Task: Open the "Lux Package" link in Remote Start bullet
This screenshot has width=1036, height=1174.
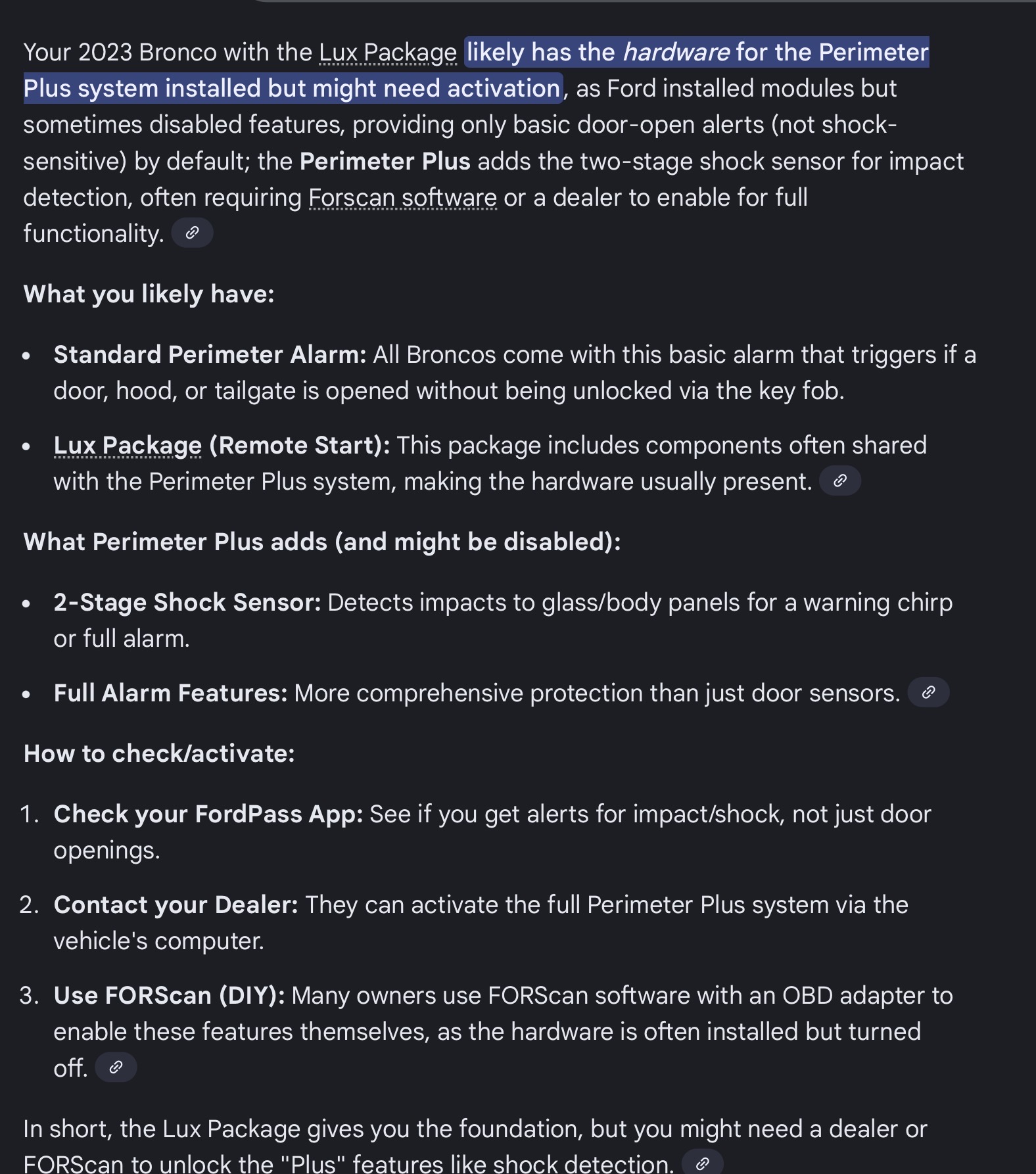Action: pos(128,446)
